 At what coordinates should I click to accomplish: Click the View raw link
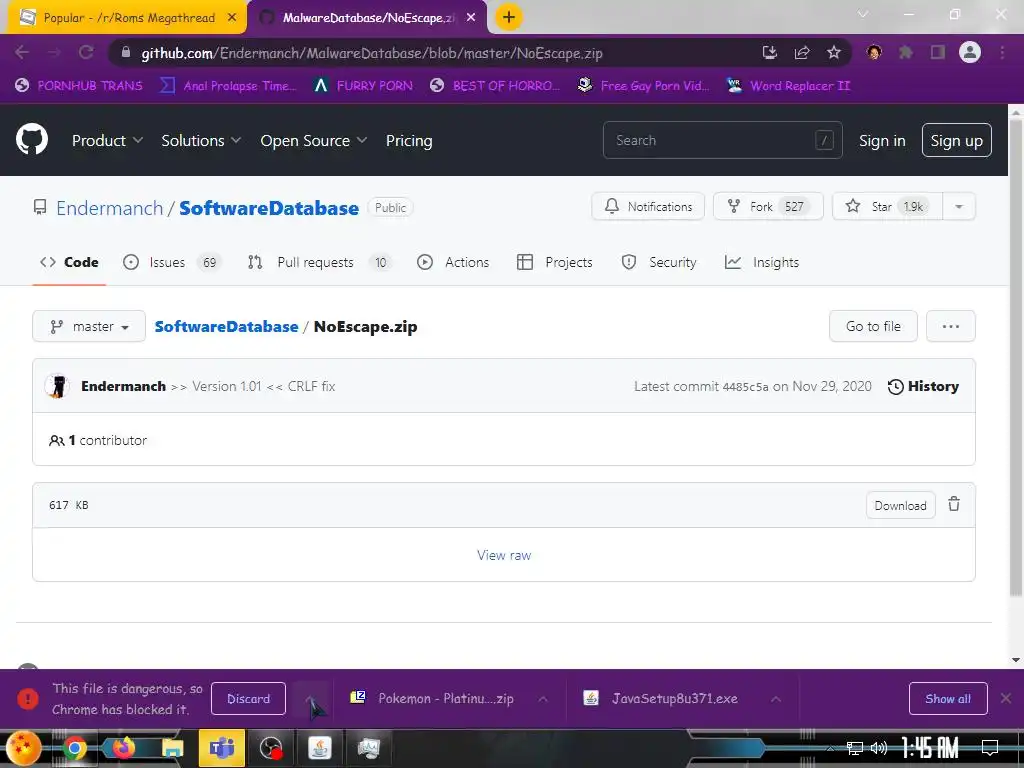tap(504, 555)
